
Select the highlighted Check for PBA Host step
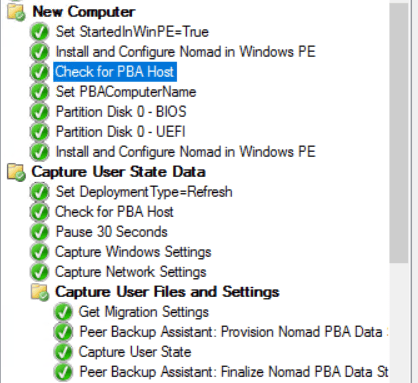(115, 72)
